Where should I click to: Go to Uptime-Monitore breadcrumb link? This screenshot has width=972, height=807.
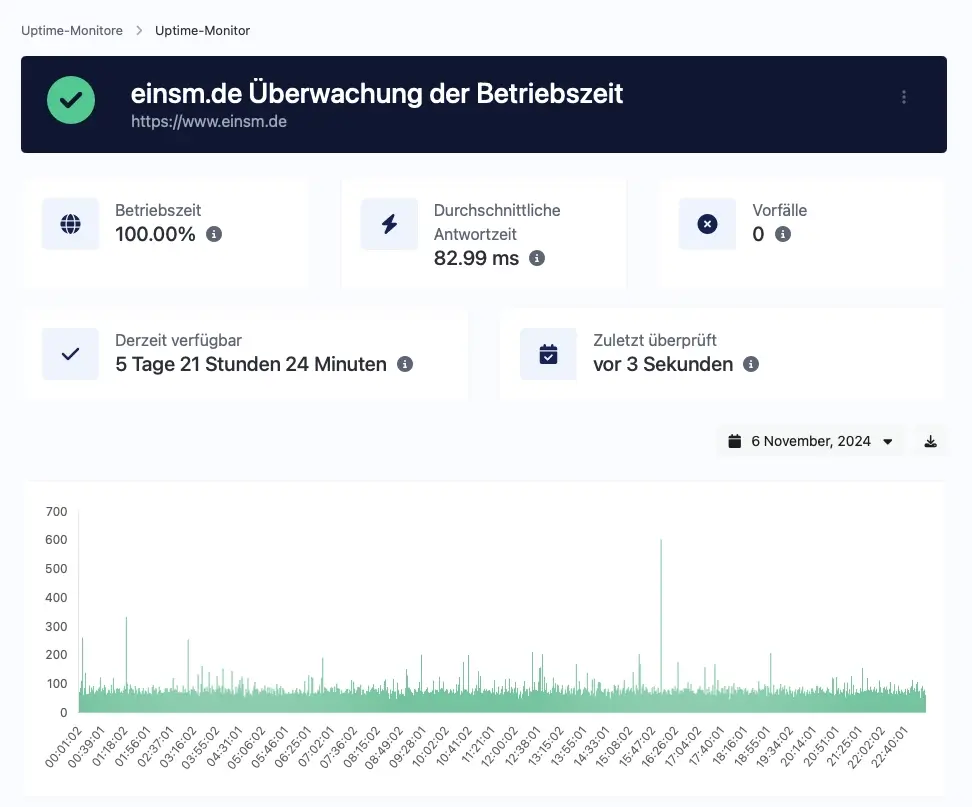click(x=72, y=31)
